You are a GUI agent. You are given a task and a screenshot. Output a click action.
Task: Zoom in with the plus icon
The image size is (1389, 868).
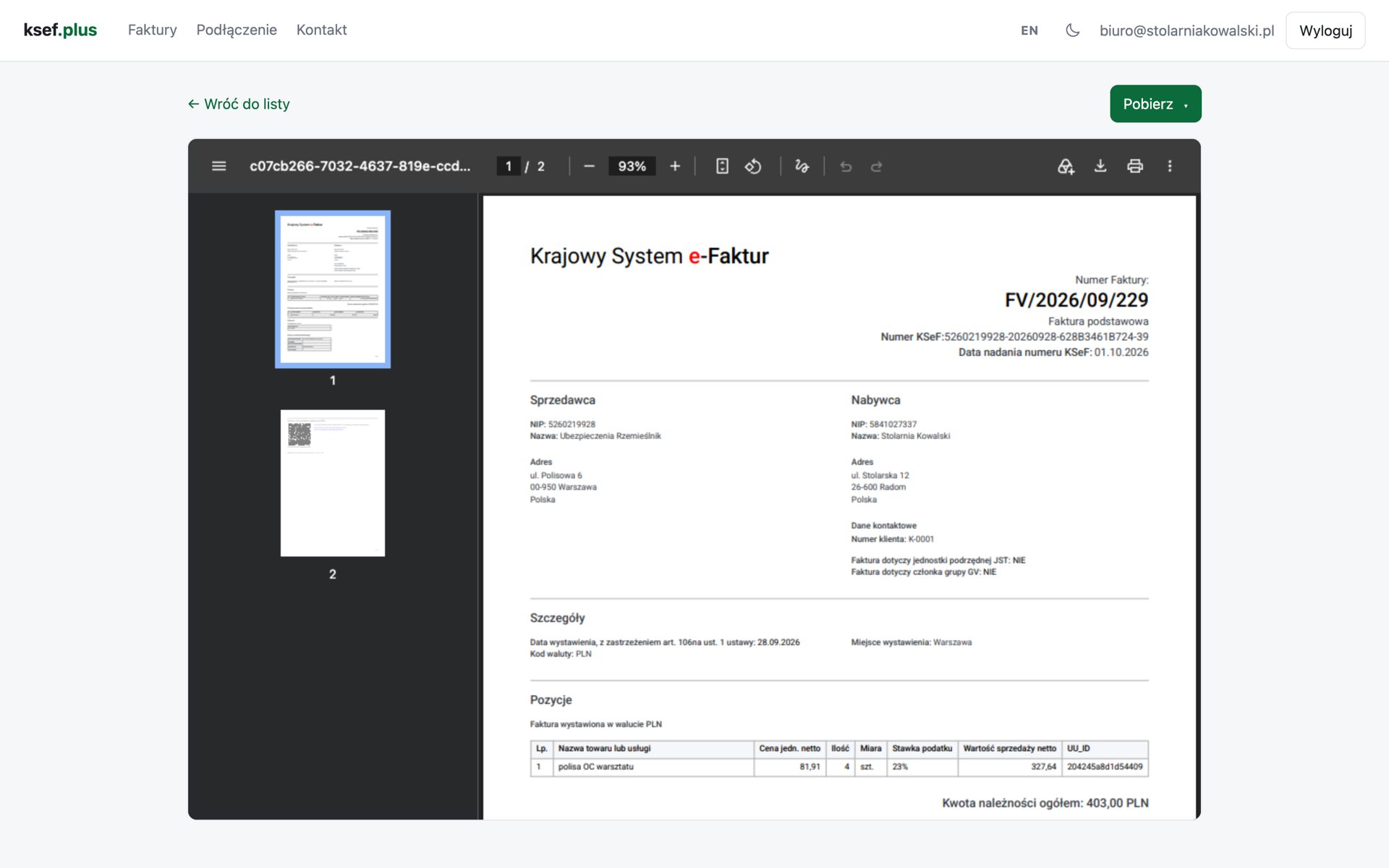pyautogui.click(x=675, y=166)
